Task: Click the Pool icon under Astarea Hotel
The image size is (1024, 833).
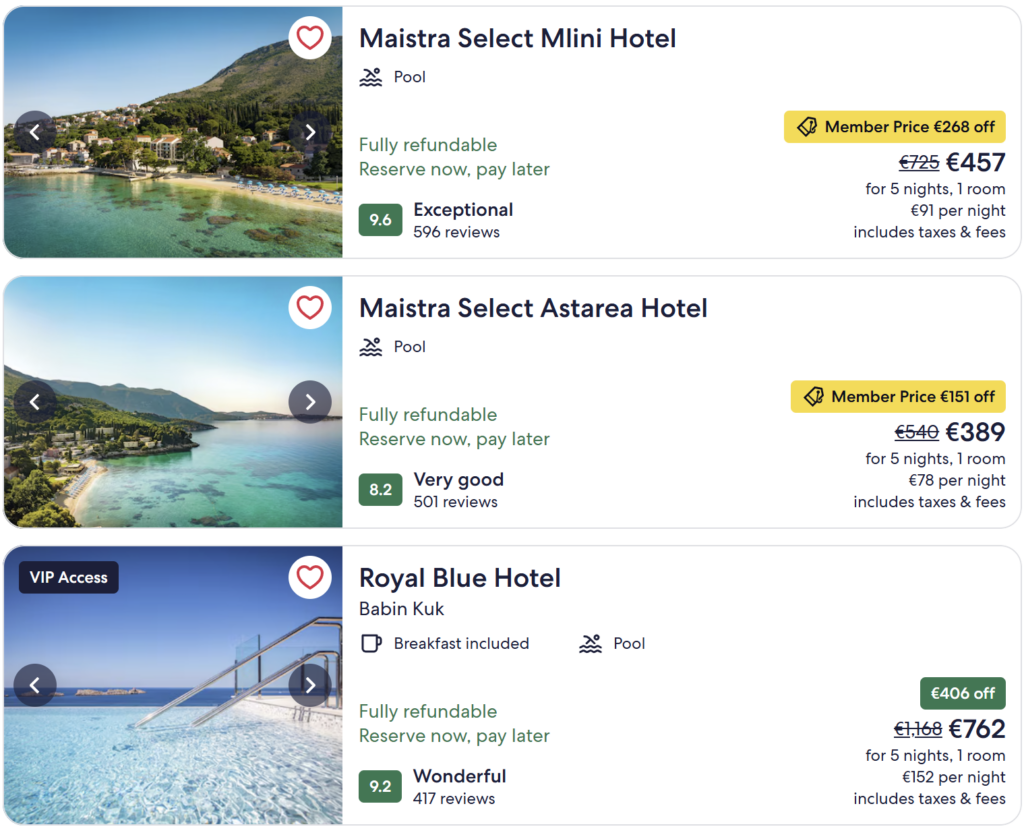Action: [x=372, y=346]
